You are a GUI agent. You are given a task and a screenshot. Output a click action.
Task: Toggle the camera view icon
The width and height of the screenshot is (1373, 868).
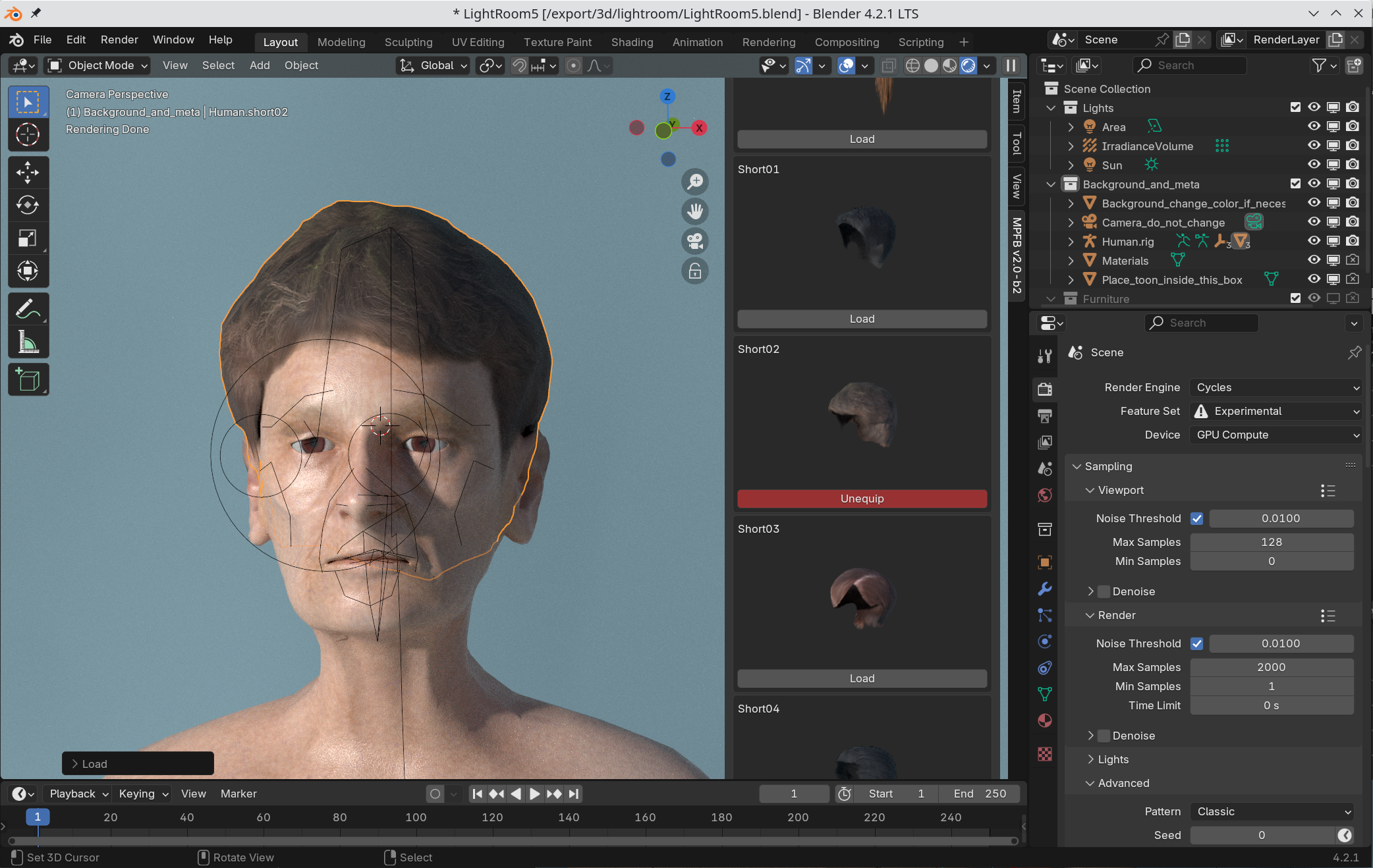point(695,241)
